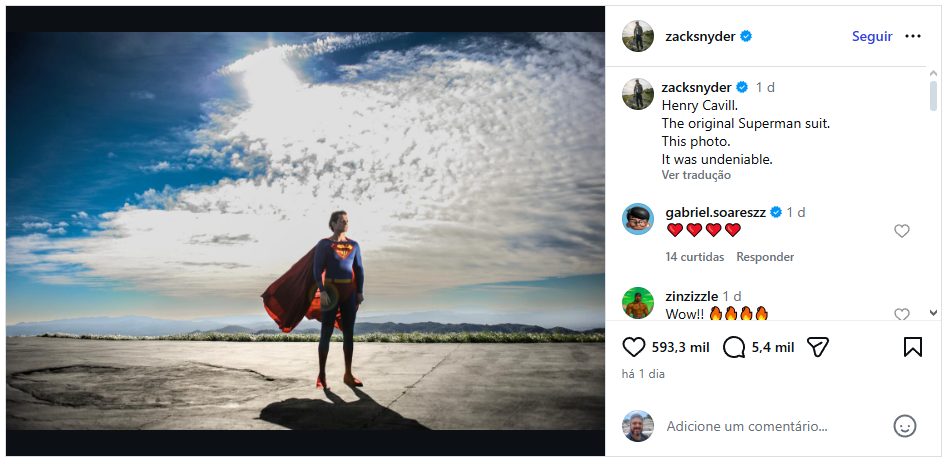
Task: Open zacksnyder profile from the header username
Action: [x=700, y=36]
